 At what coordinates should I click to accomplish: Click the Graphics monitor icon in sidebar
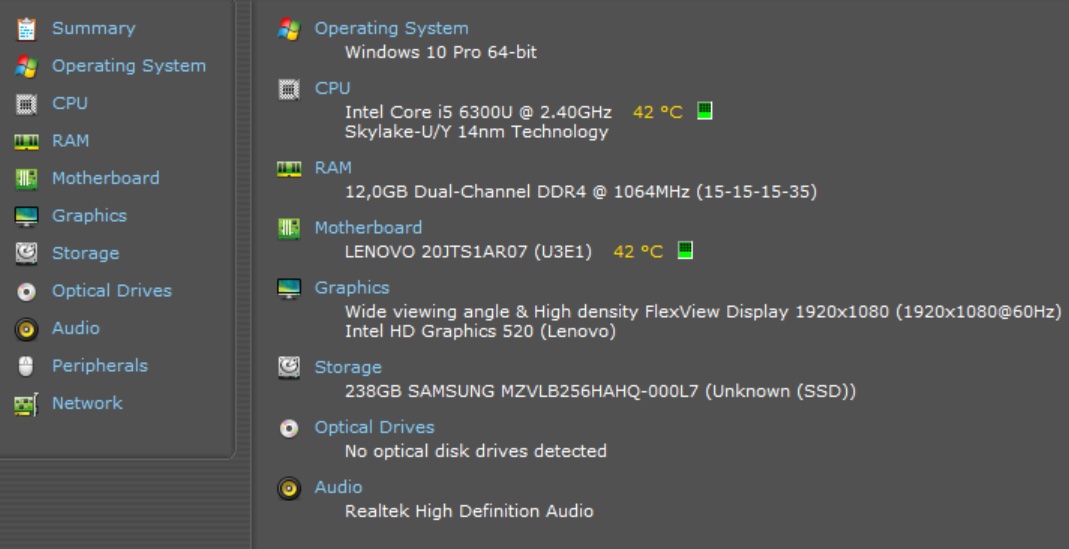click(27, 217)
